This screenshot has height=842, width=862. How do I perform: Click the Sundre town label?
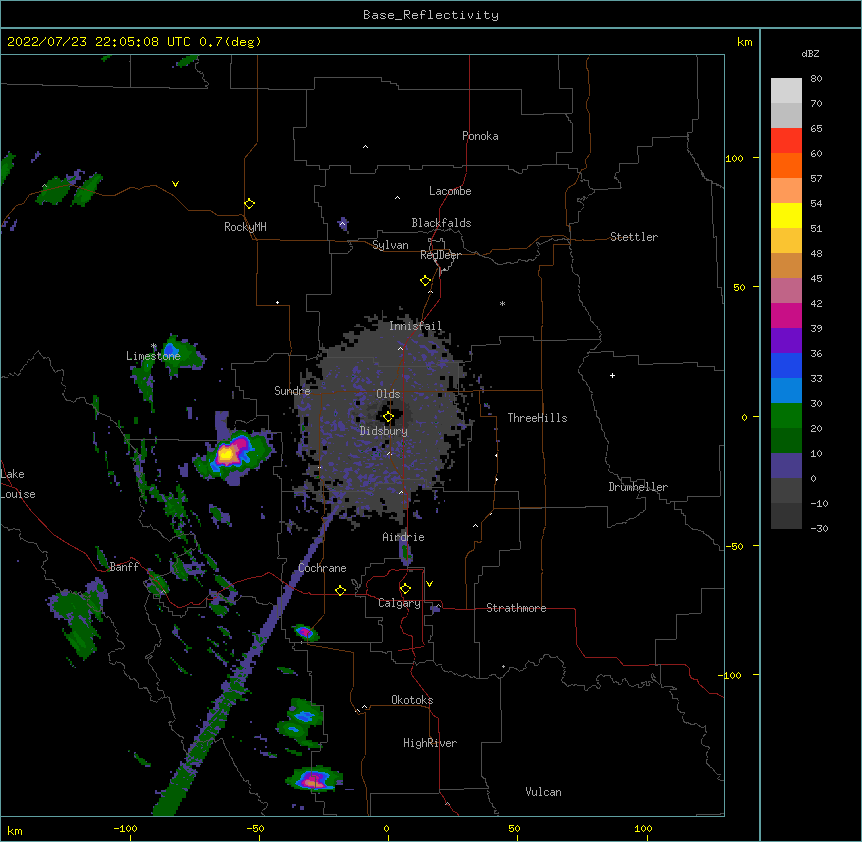(x=292, y=391)
